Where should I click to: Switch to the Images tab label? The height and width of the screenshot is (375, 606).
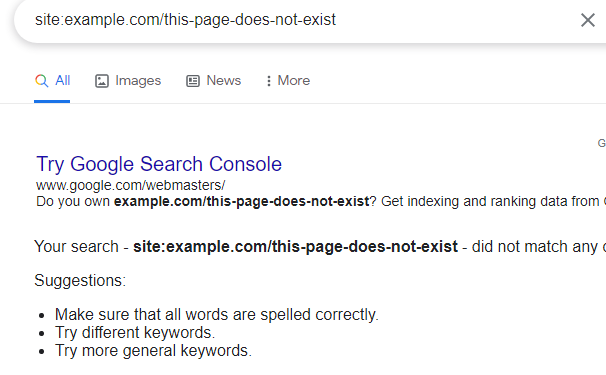138,80
